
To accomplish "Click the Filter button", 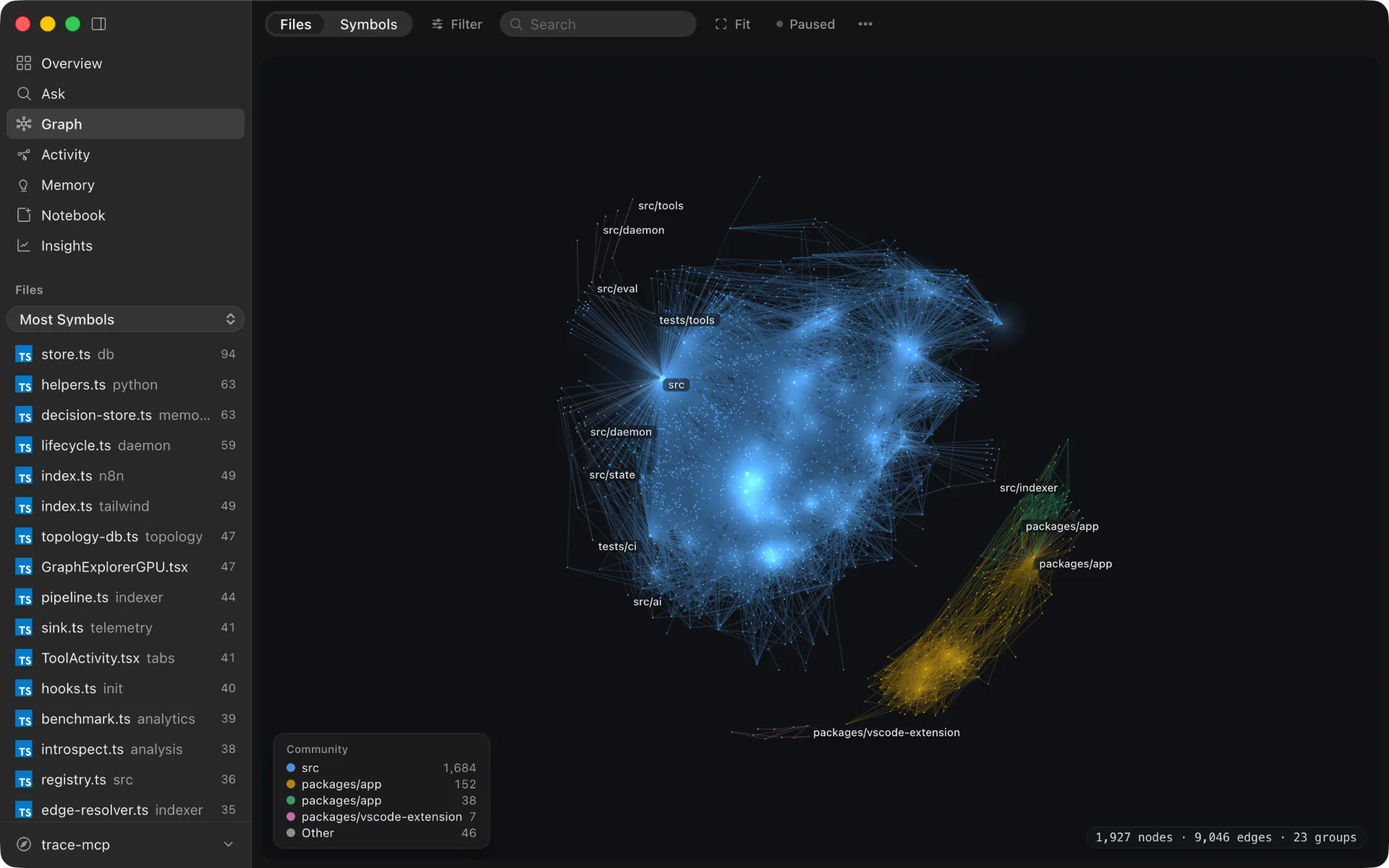I will 456,24.
